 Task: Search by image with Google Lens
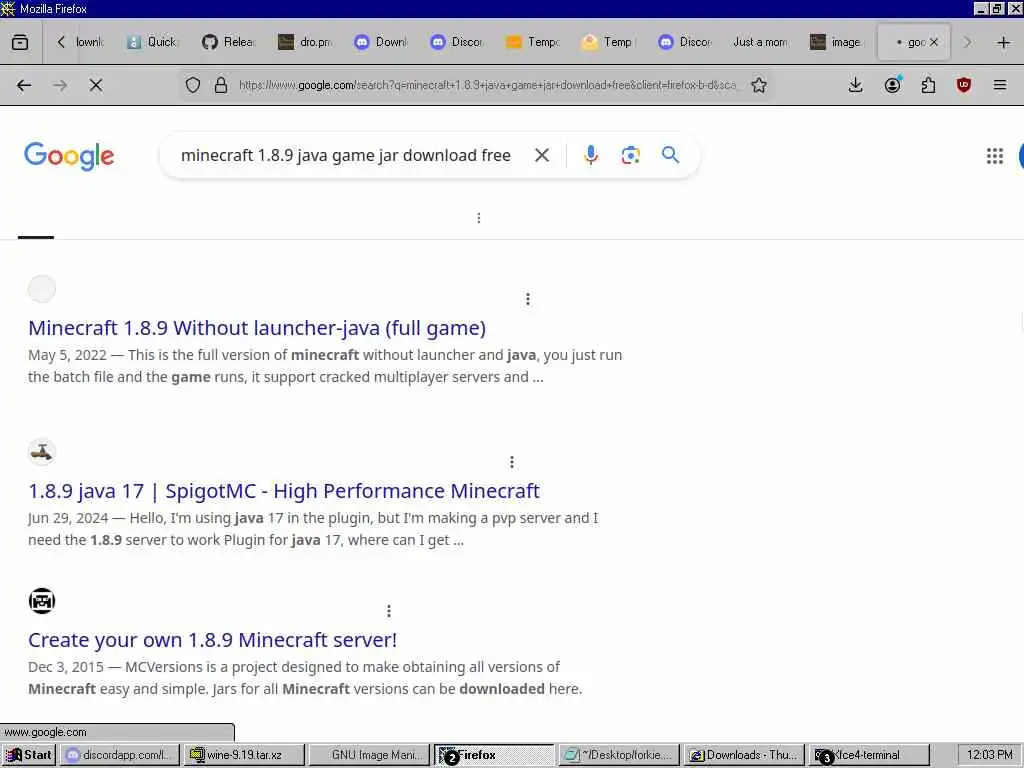[x=631, y=155]
